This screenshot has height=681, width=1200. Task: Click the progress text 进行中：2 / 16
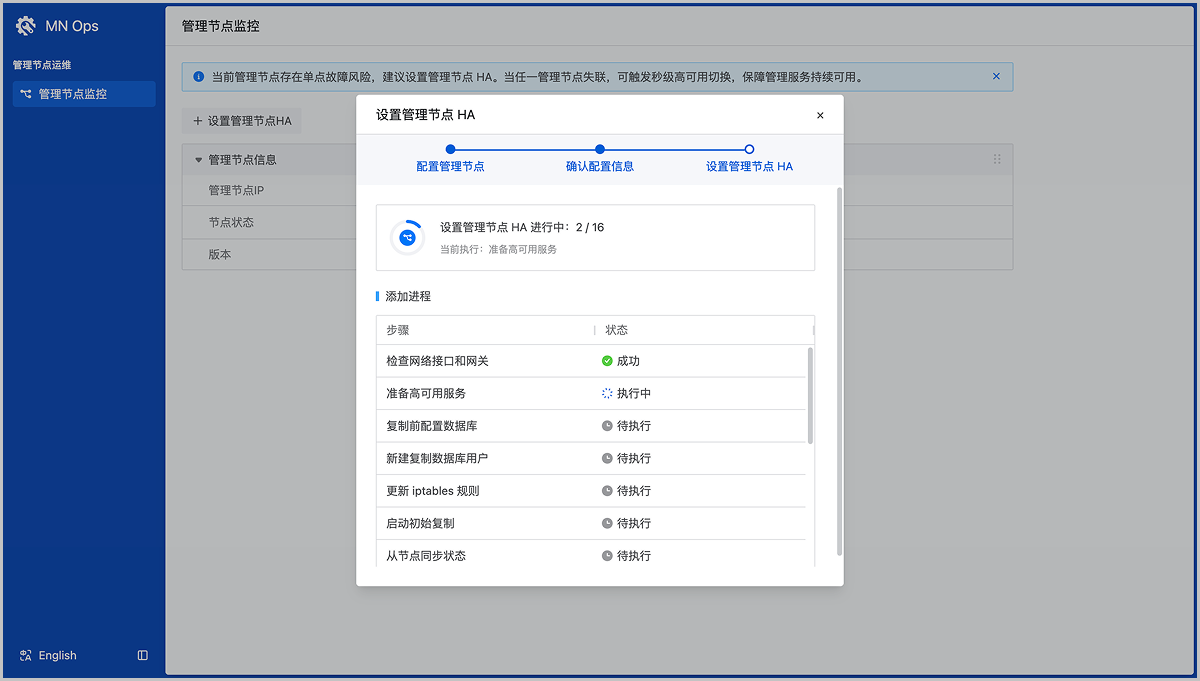pos(566,227)
